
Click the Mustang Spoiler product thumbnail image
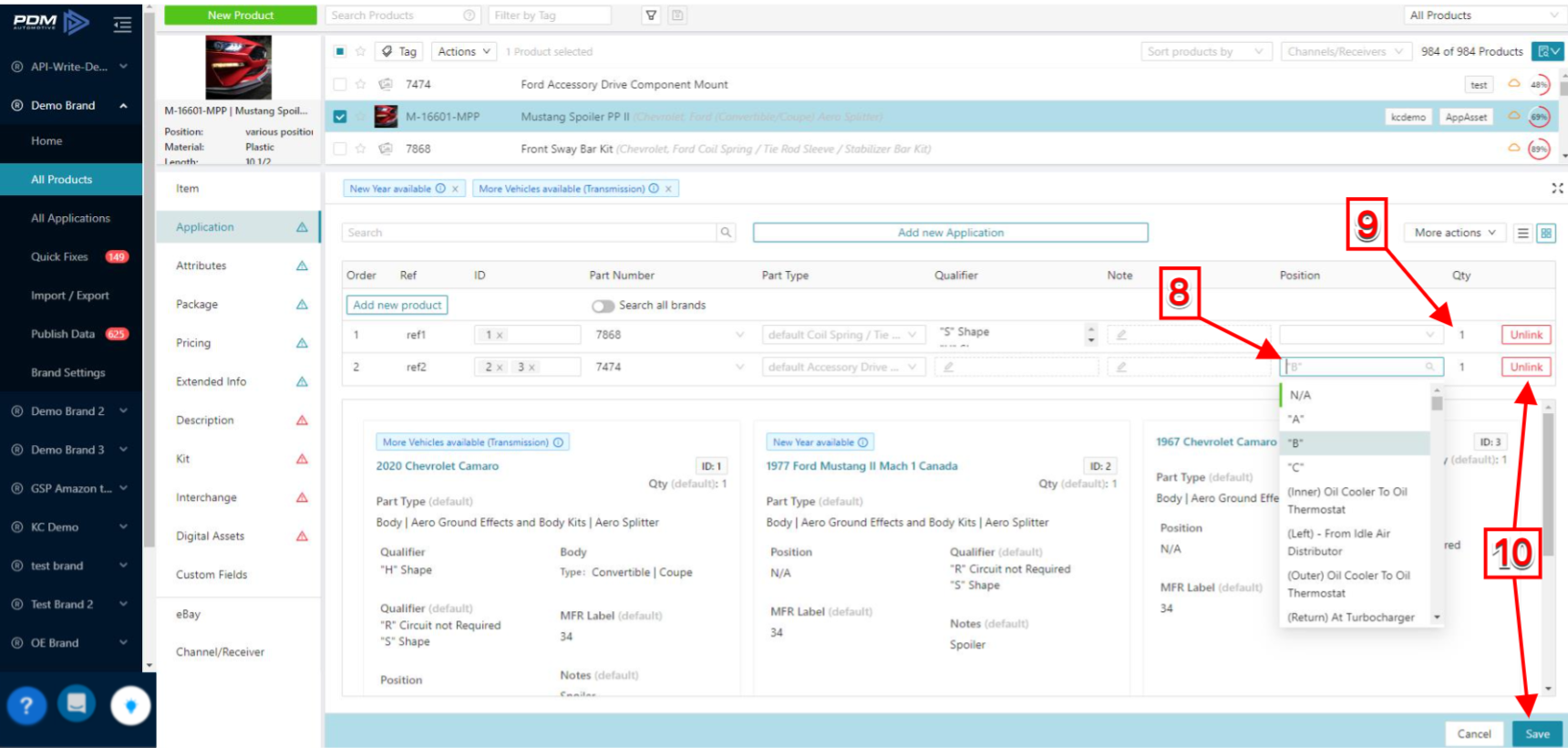pyautogui.click(x=238, y=68)
